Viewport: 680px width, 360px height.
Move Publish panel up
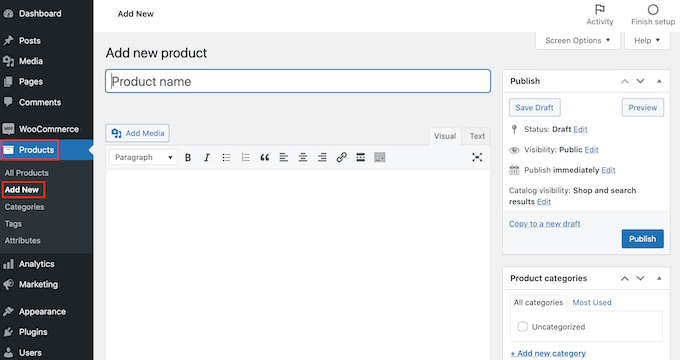click(624, 81)
